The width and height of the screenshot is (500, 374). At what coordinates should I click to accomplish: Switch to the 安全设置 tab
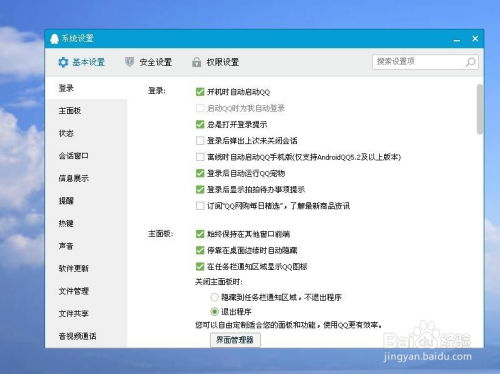[x=148, y=62]
